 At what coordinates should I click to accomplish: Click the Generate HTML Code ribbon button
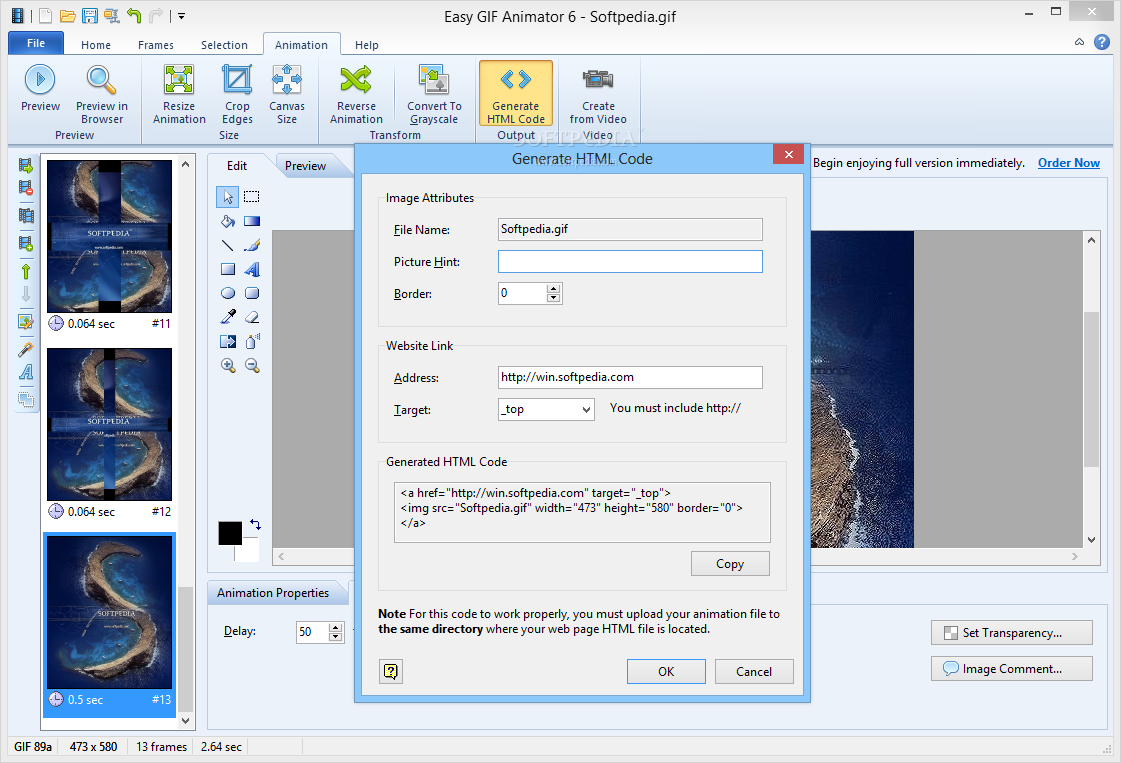coord(515,94)
